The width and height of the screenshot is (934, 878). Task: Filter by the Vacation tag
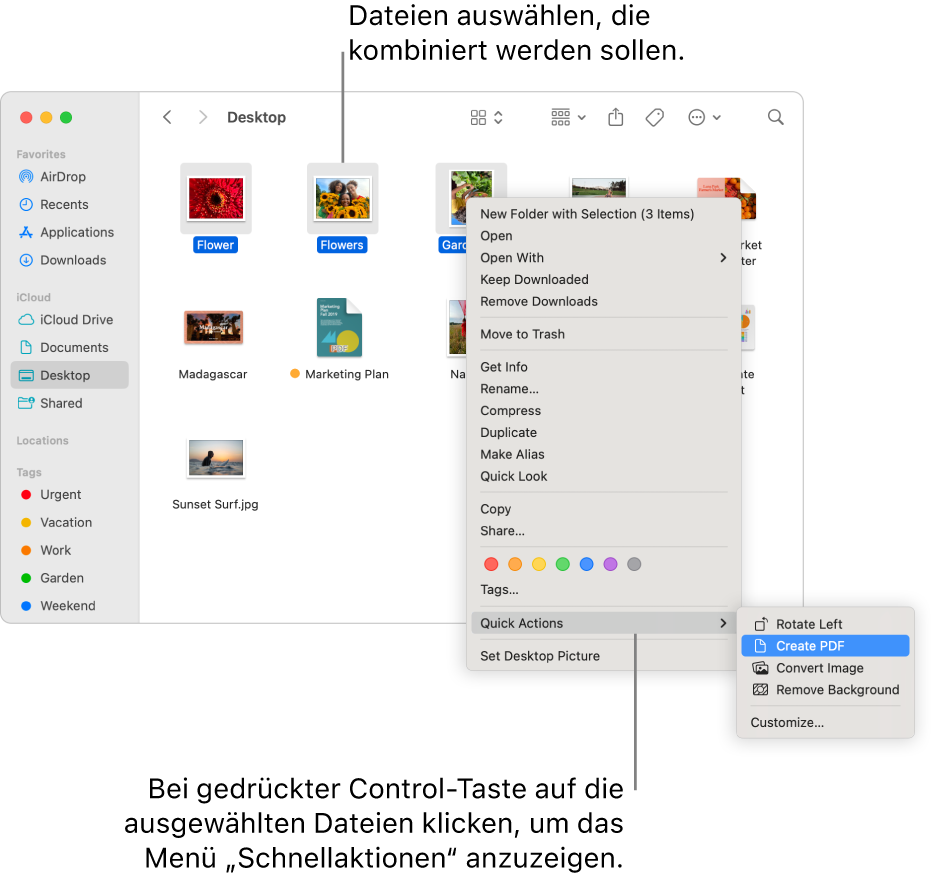(x=70, y=522)
